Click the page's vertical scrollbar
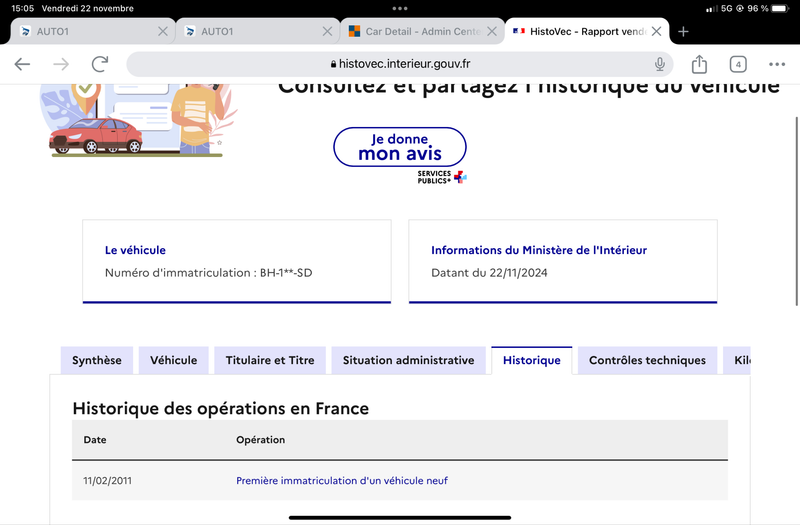This screenshot has height=525, width=800. click(797, 211)
